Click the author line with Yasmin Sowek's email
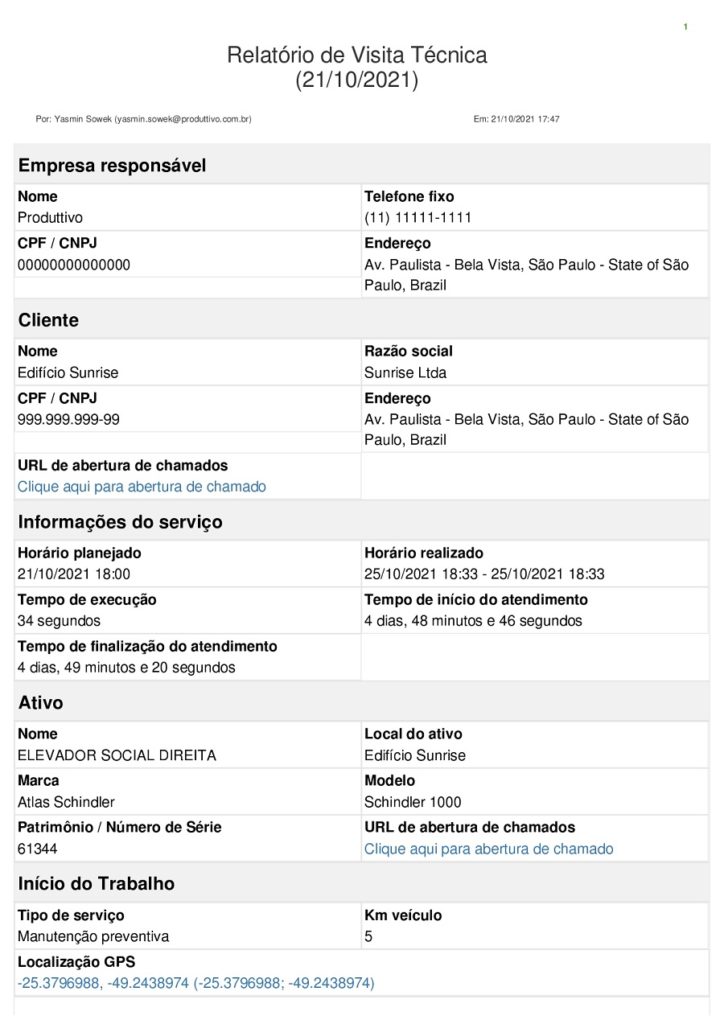Screen dimensions: 724x1024 [143, 119]
